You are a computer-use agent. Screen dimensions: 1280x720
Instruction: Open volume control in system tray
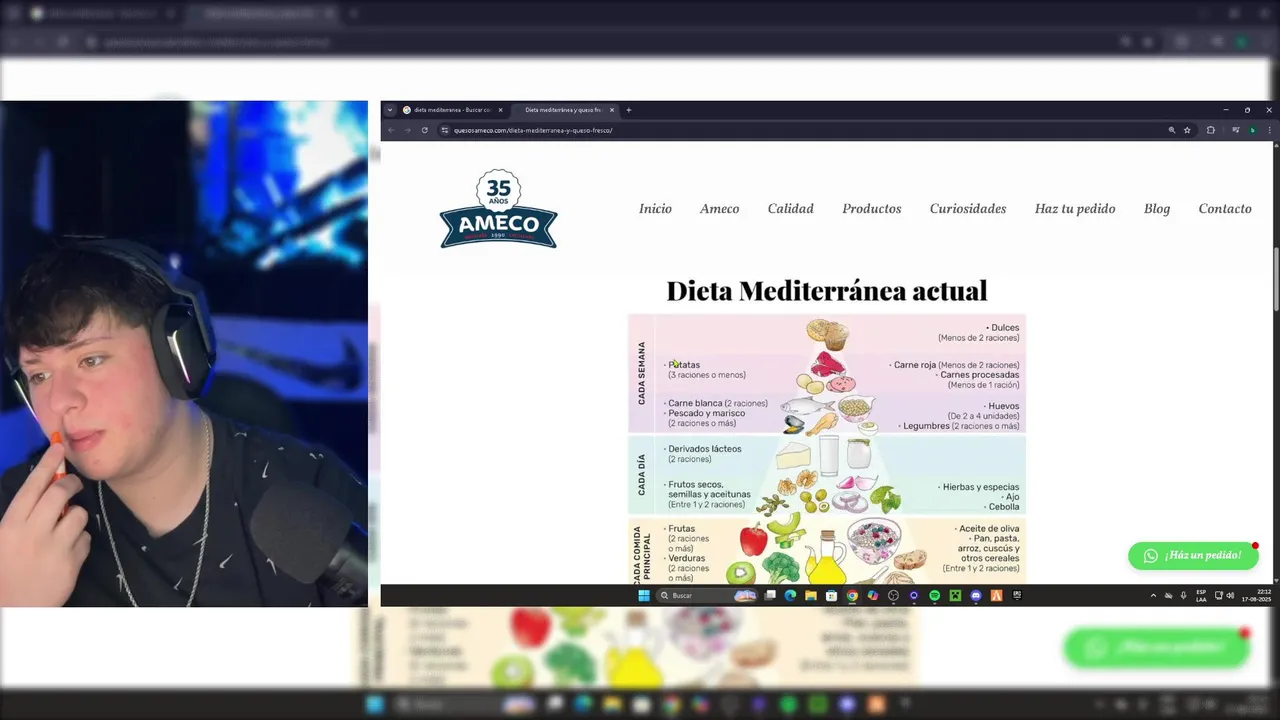point(1231,595)
